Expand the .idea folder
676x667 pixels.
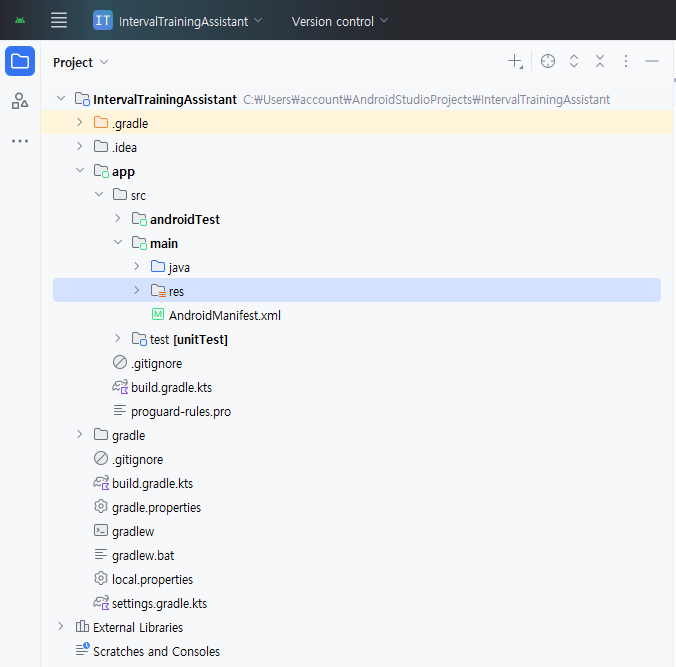pos(79,147)
